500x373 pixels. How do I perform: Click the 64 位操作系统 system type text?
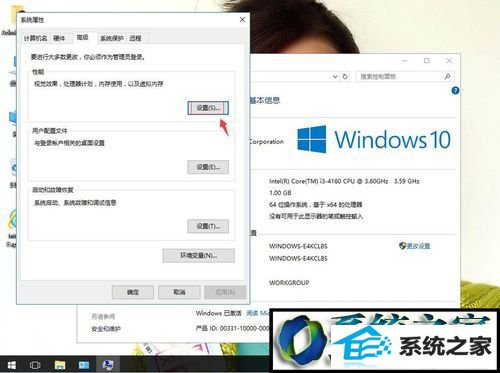tap(316, 204)
